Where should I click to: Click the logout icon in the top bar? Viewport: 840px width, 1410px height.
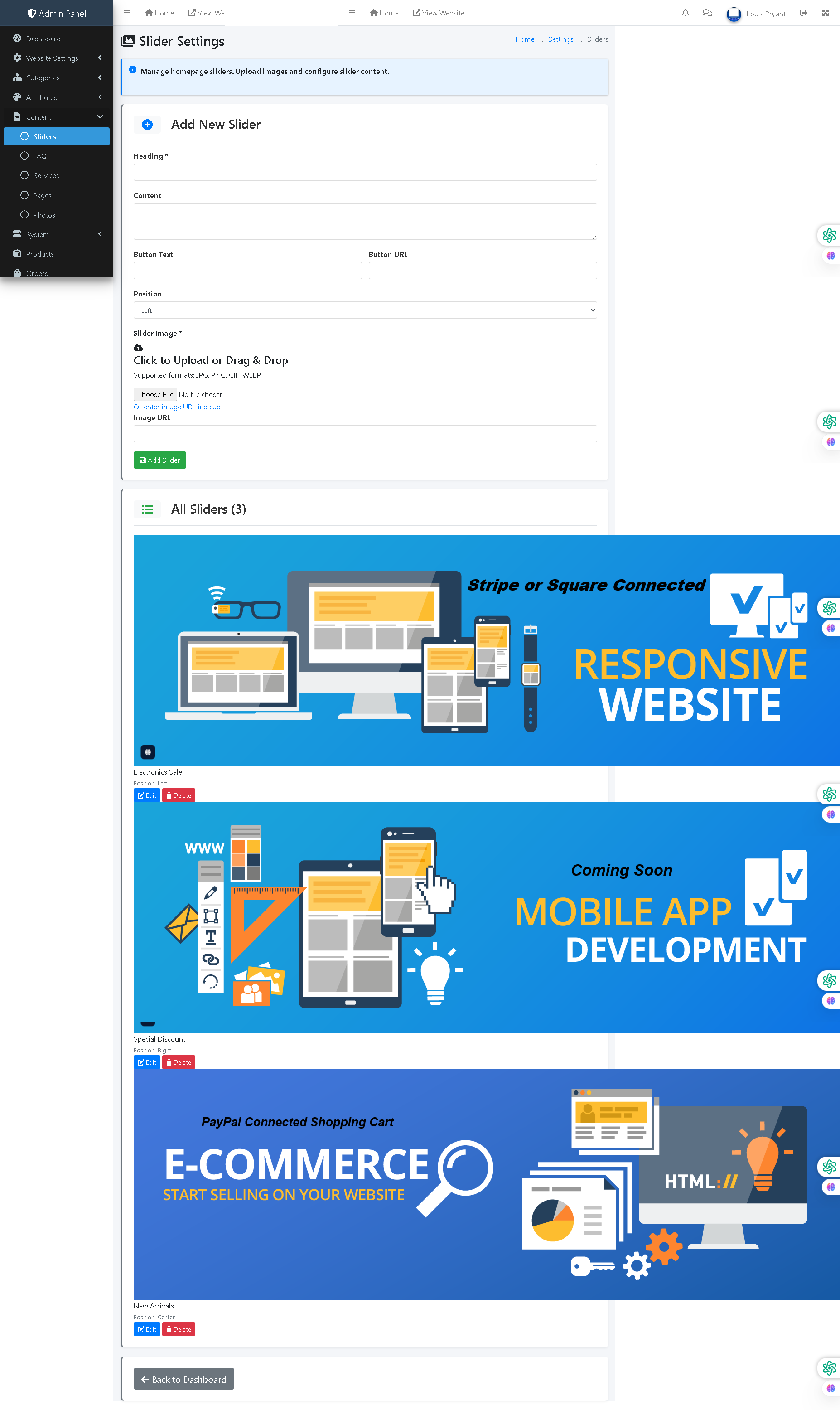click(803, 12)
